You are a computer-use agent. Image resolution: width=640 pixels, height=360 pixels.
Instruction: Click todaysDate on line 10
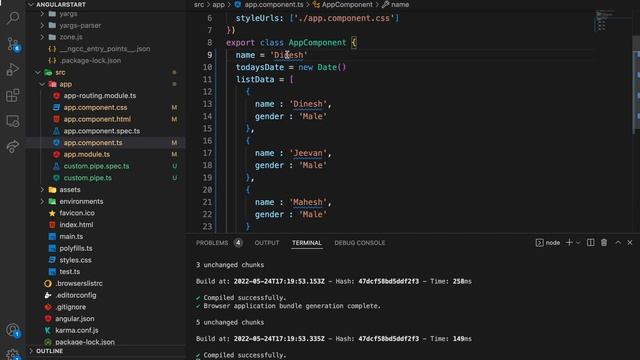coord(260,67)
